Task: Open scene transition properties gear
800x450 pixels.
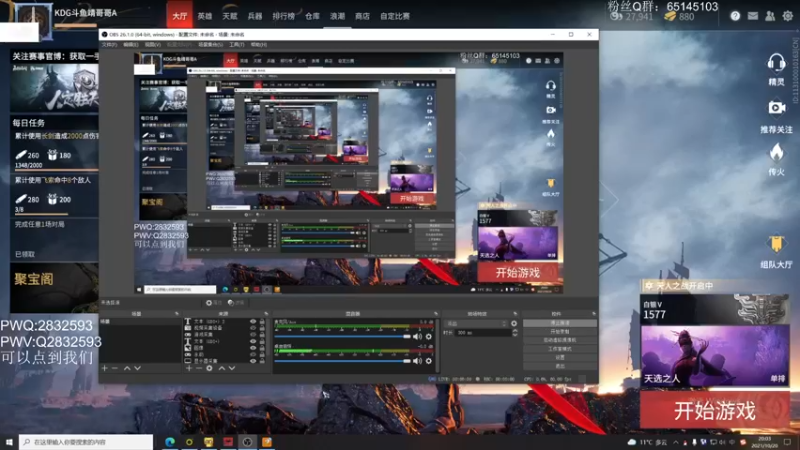Action: point(514,323)
